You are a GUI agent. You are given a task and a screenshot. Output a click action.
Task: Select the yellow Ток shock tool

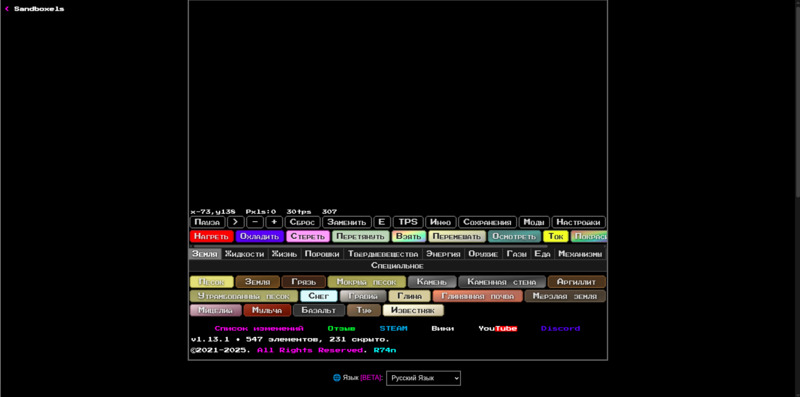point(556,237)
